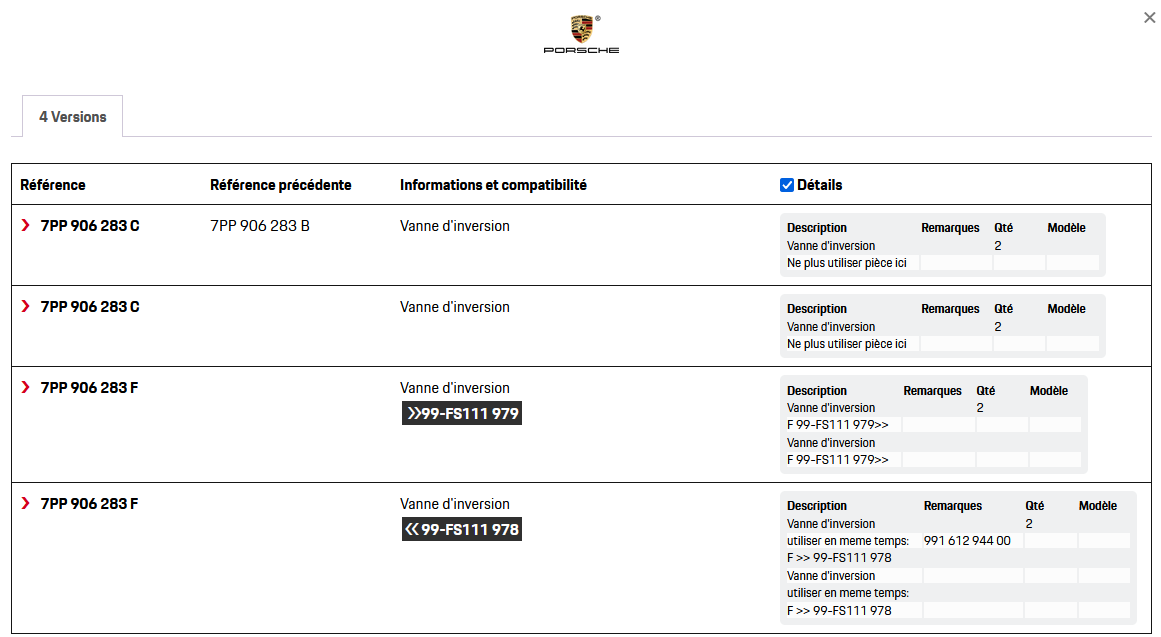Uncheck the Détails checkbox
Viewport: 1161px width, 637px height.
pos(786,185)
